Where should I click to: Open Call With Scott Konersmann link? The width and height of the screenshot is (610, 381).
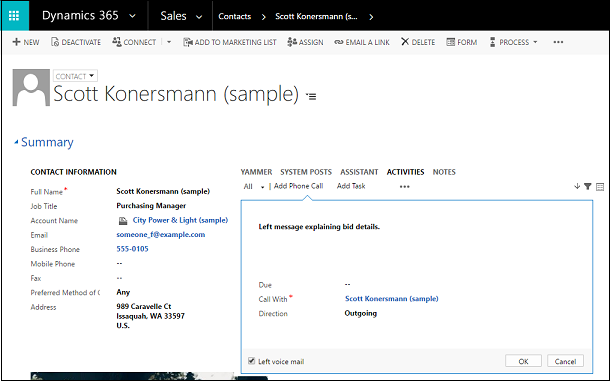tap(391, 298)
